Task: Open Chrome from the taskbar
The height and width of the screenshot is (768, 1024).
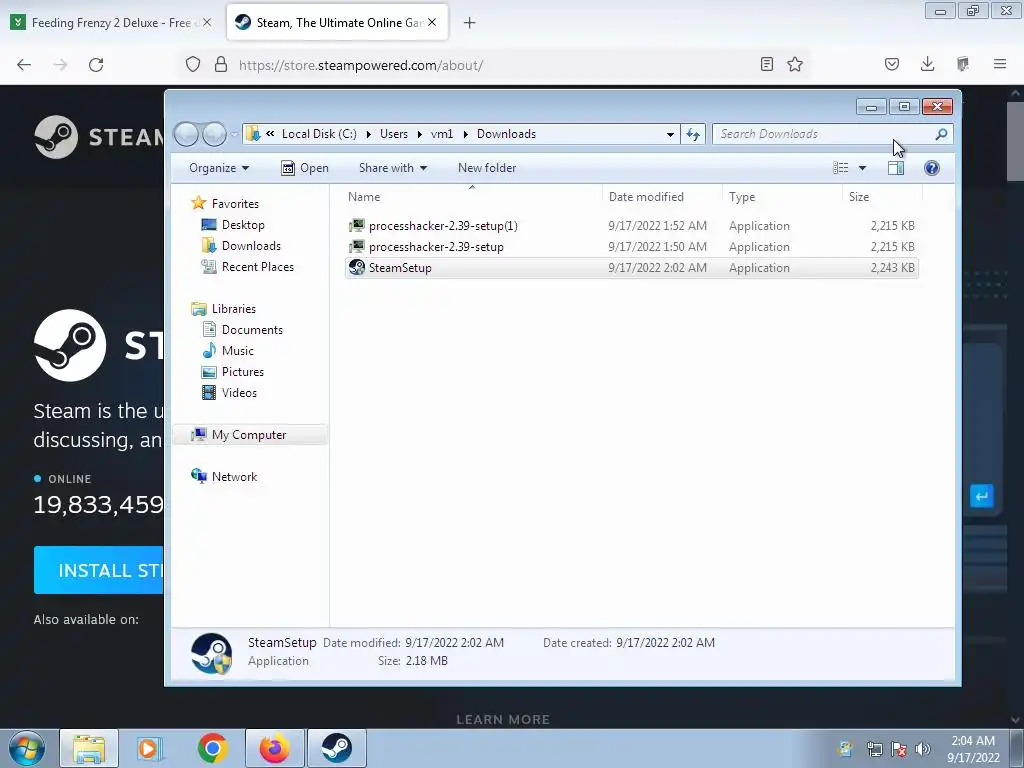Action: (x=212, y=748)
